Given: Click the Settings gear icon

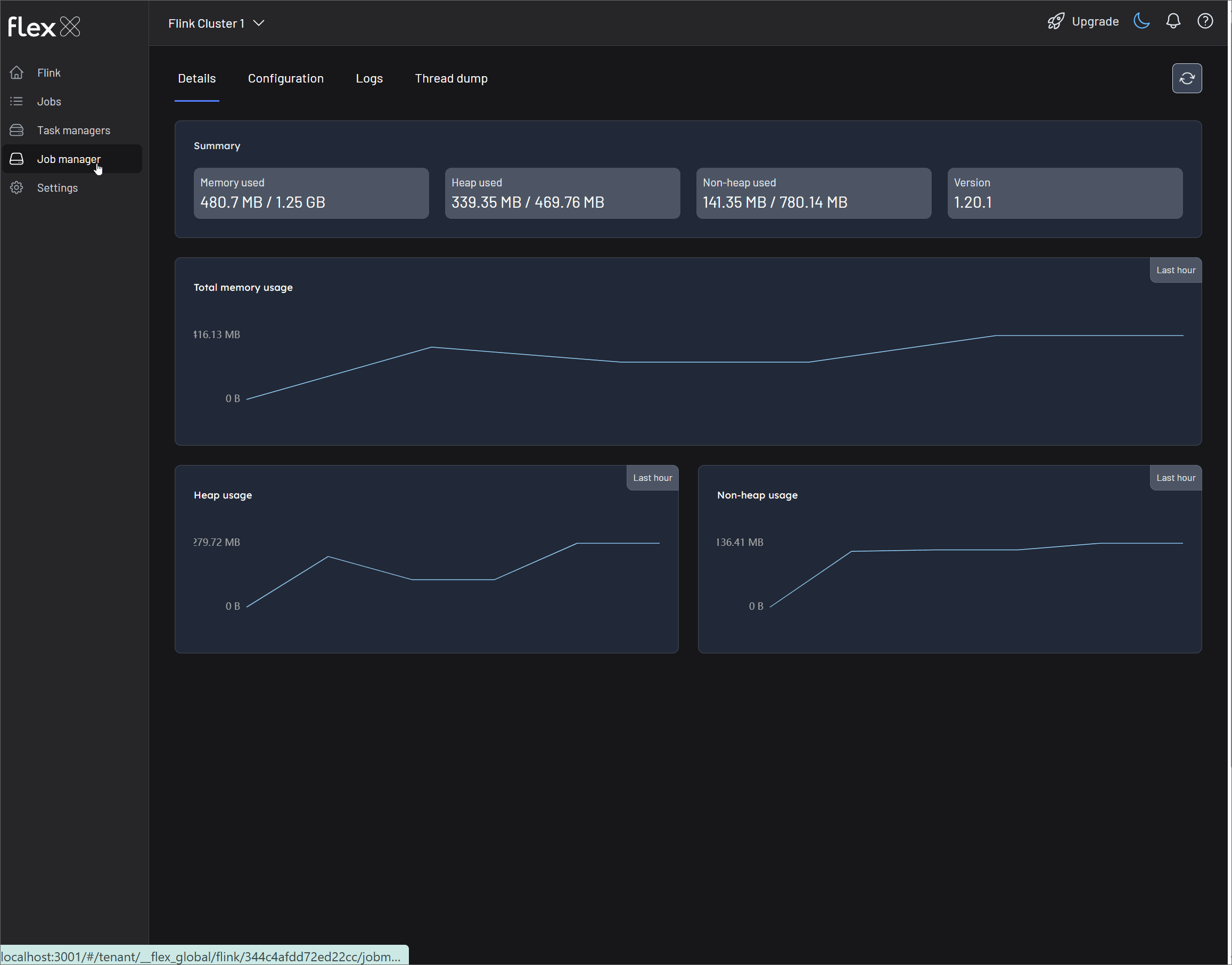Looking at the screenshot, I should tap(17, 188).
